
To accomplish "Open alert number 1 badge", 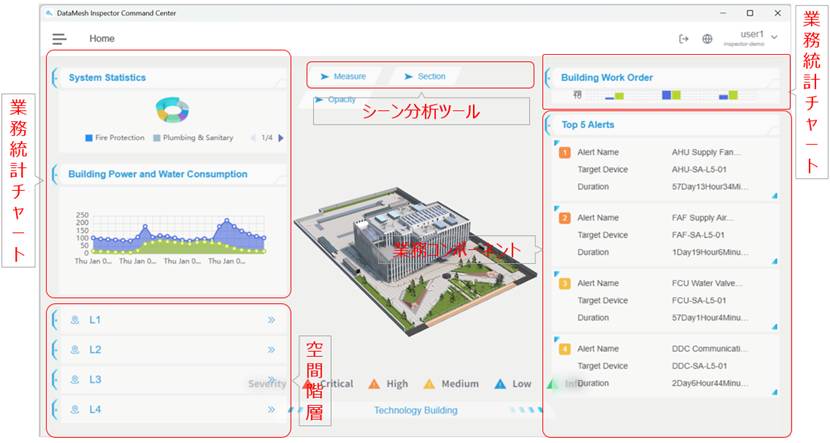I will (x=564, y=153).
